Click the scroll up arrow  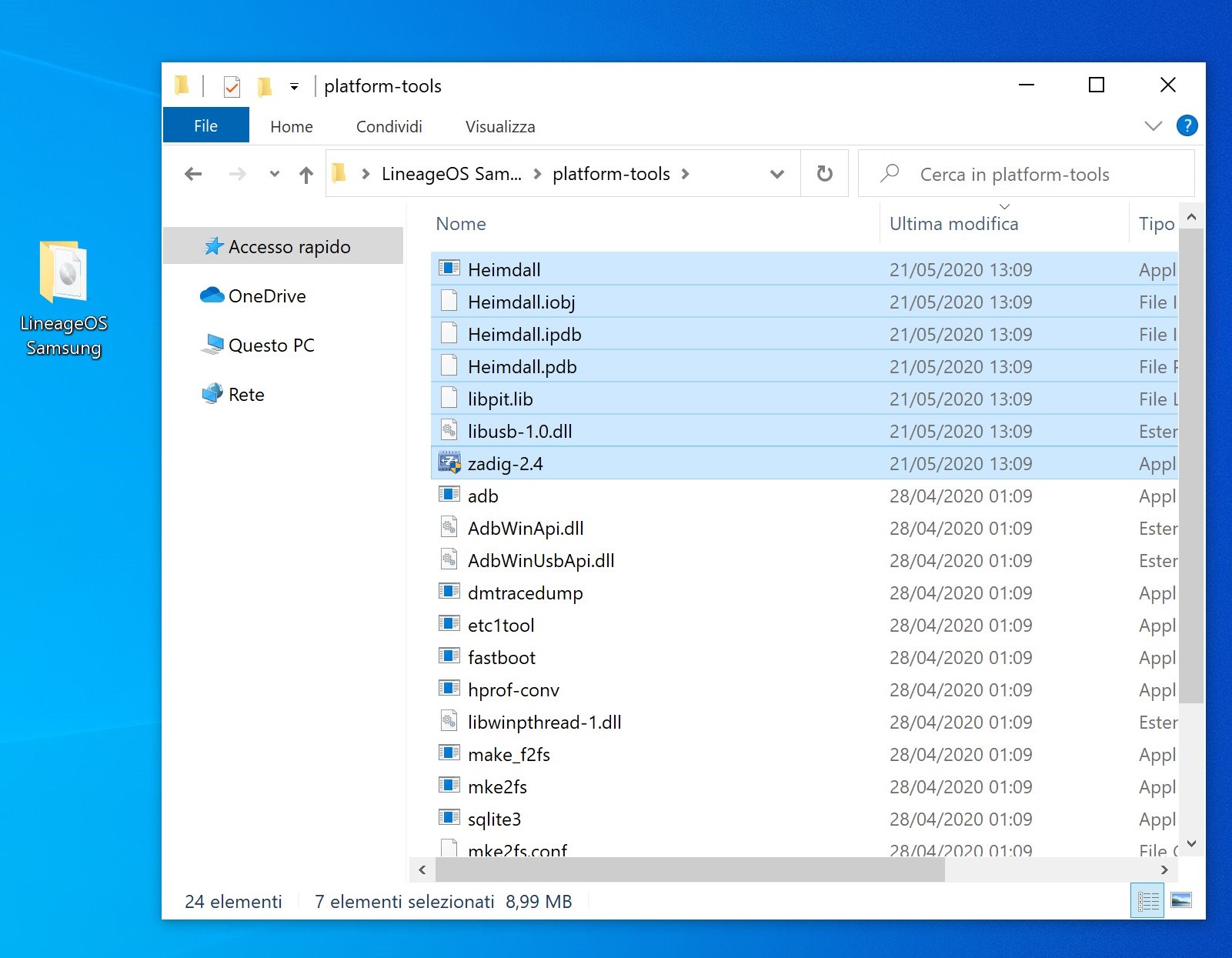click(1191, 217)
